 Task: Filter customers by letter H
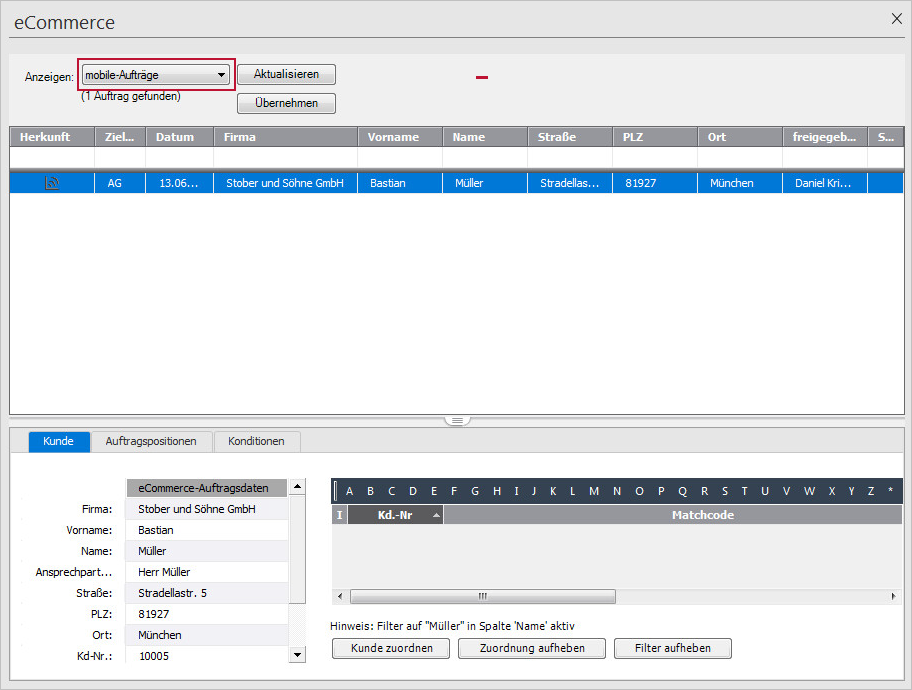pos(497,491)
